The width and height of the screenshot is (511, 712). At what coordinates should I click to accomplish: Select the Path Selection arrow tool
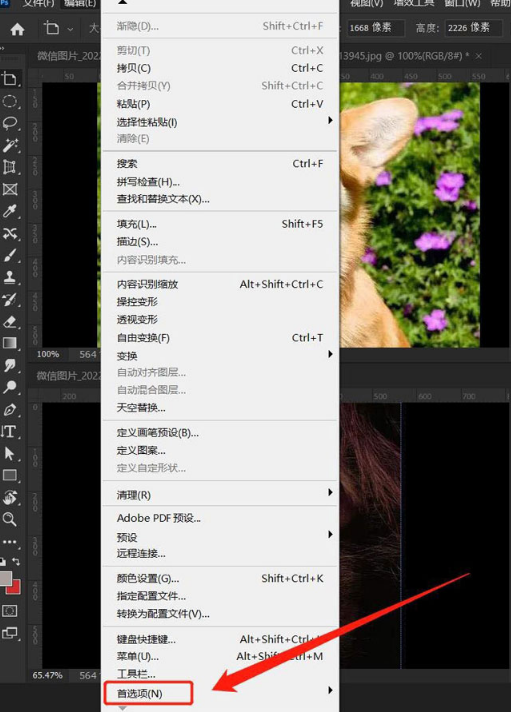[10, 453]
